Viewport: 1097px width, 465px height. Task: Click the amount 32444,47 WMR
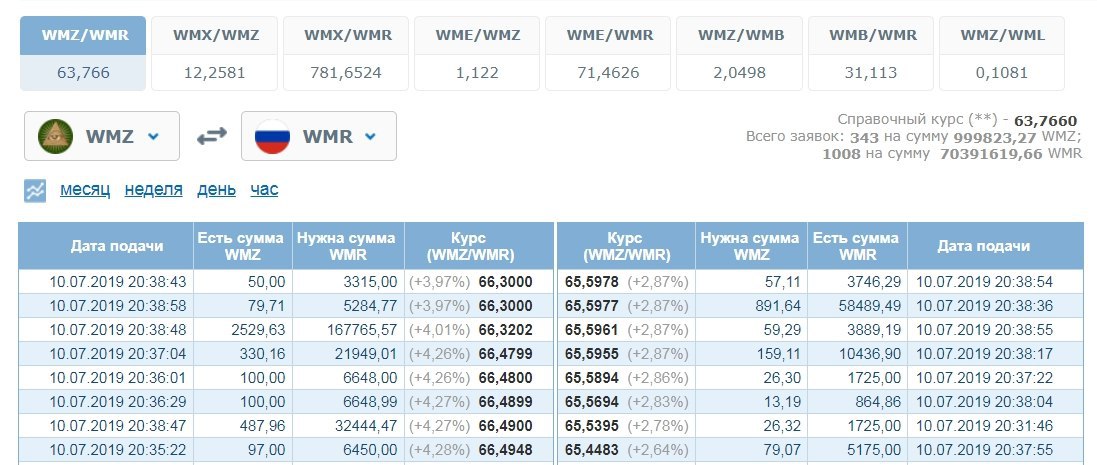click(x=365, y=426)
